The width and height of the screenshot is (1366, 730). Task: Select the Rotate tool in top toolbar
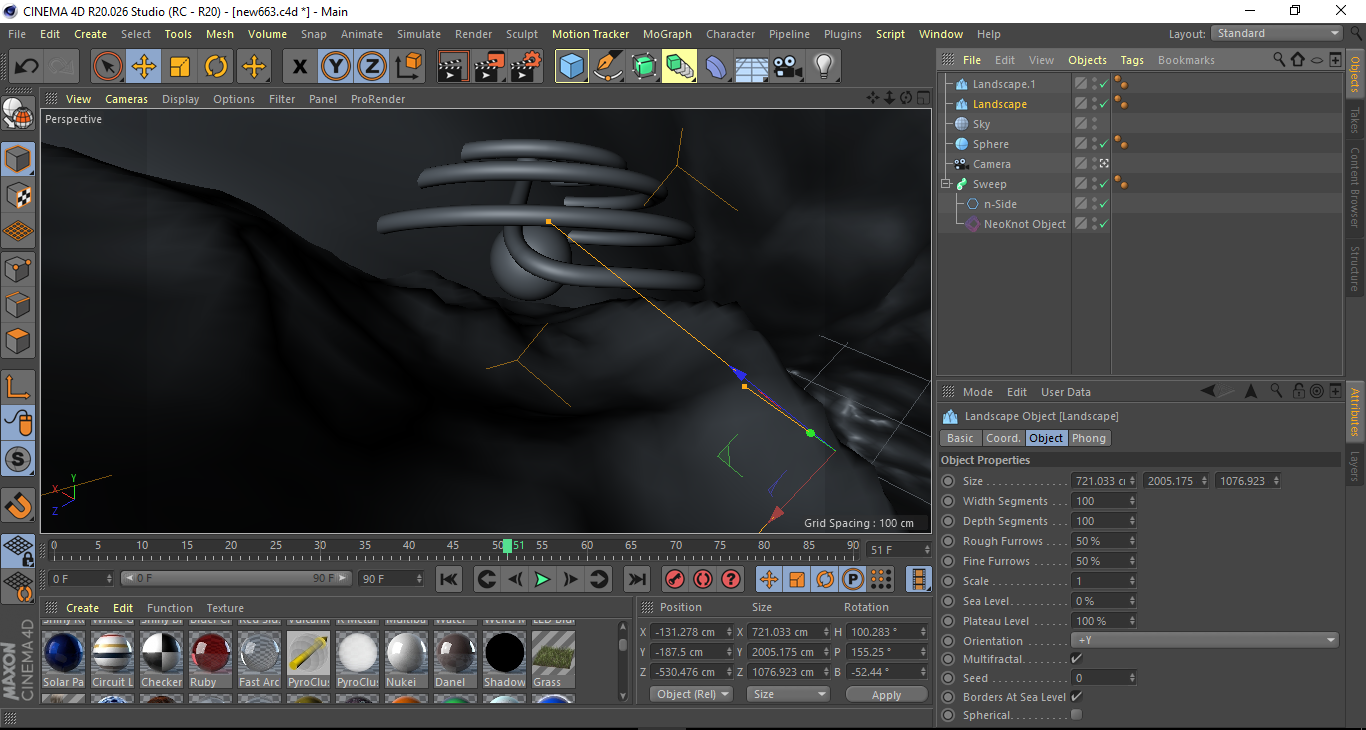(216, 67)
